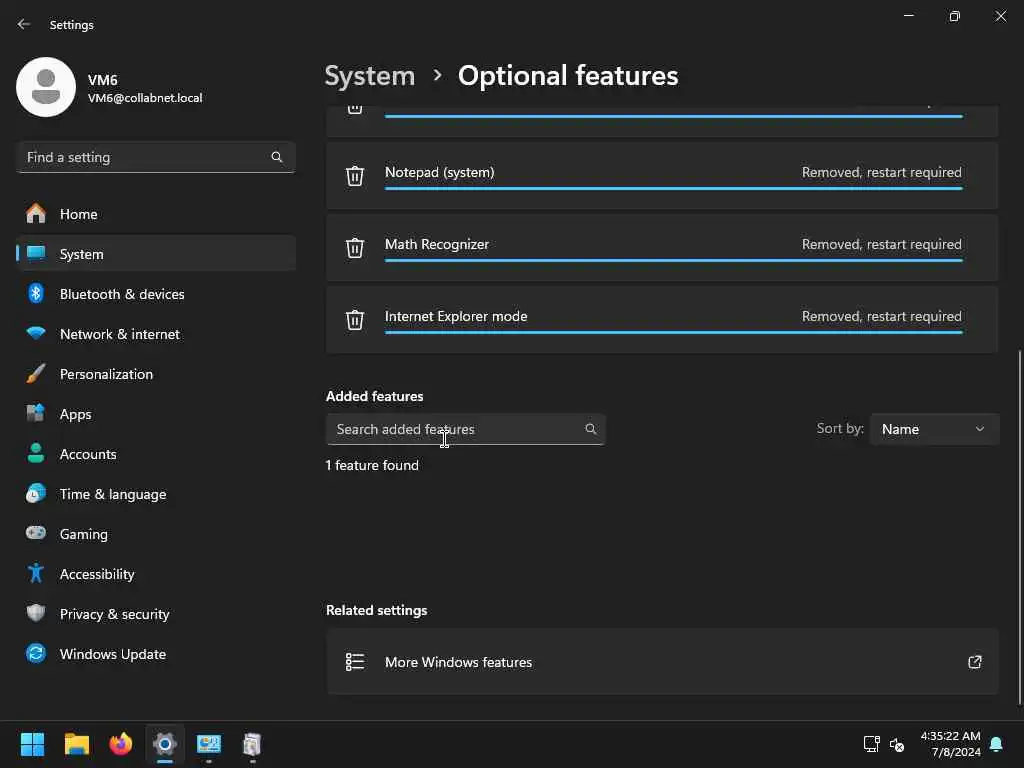Click the Gaming controller icon
Screen dimensions: 1024x768
(x=36, y=533)
